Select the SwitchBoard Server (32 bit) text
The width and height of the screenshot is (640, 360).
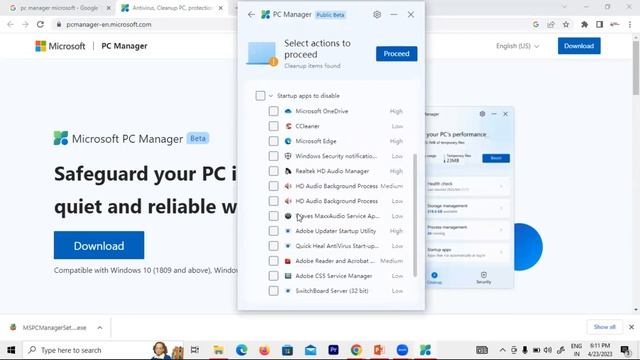point(331,291)
